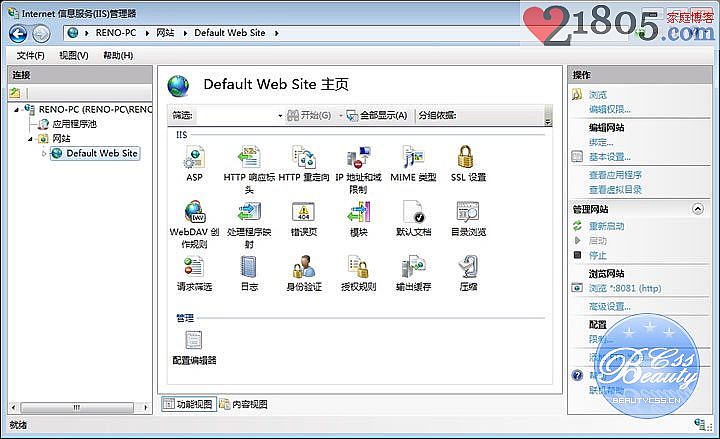Click the tree horizontal scrollbar thumb
720x439 pixels.
point(77,407)
